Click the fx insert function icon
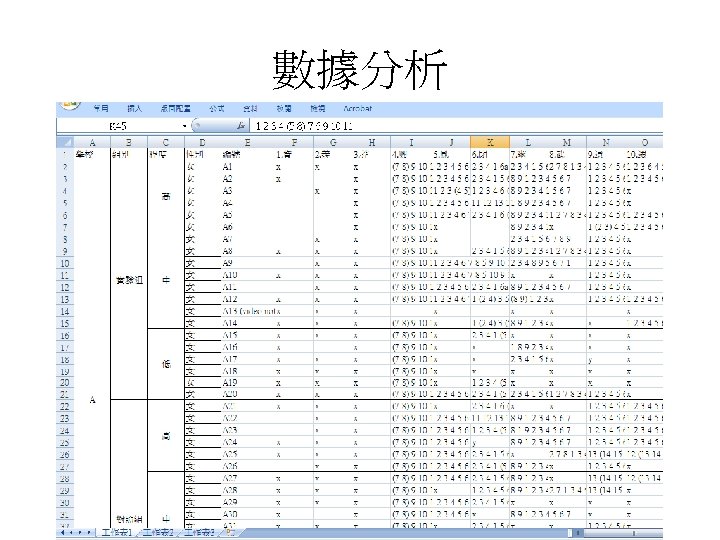This screenshot has height=540, width=720. point(241,125)
